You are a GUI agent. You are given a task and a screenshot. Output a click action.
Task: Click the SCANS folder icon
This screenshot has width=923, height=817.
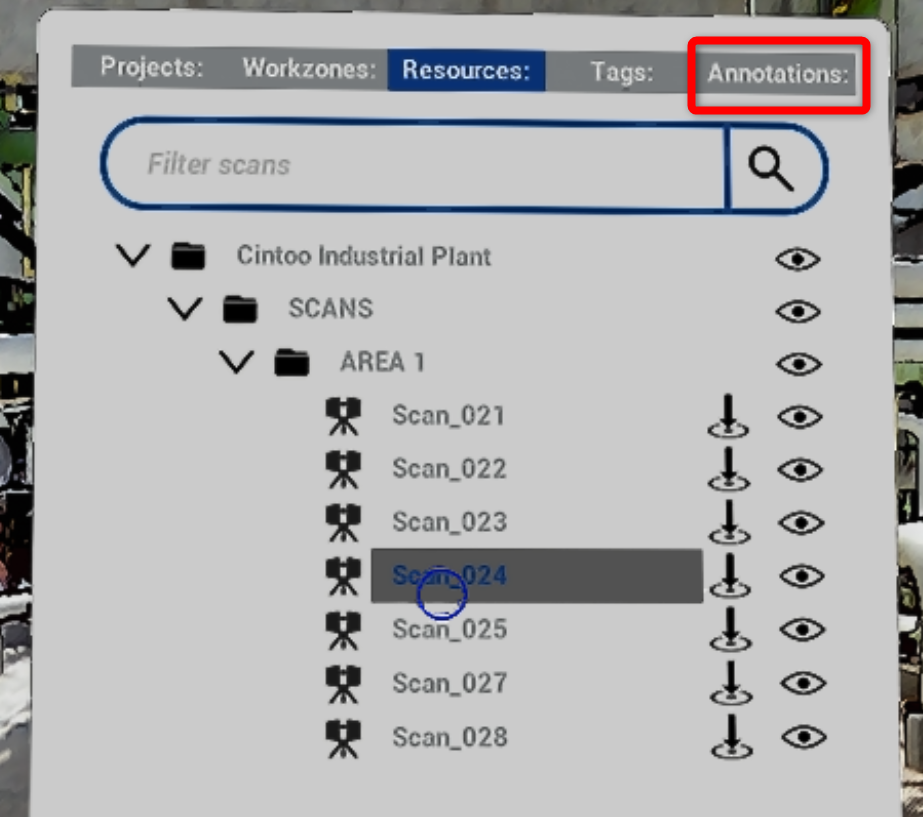(240, 309)
